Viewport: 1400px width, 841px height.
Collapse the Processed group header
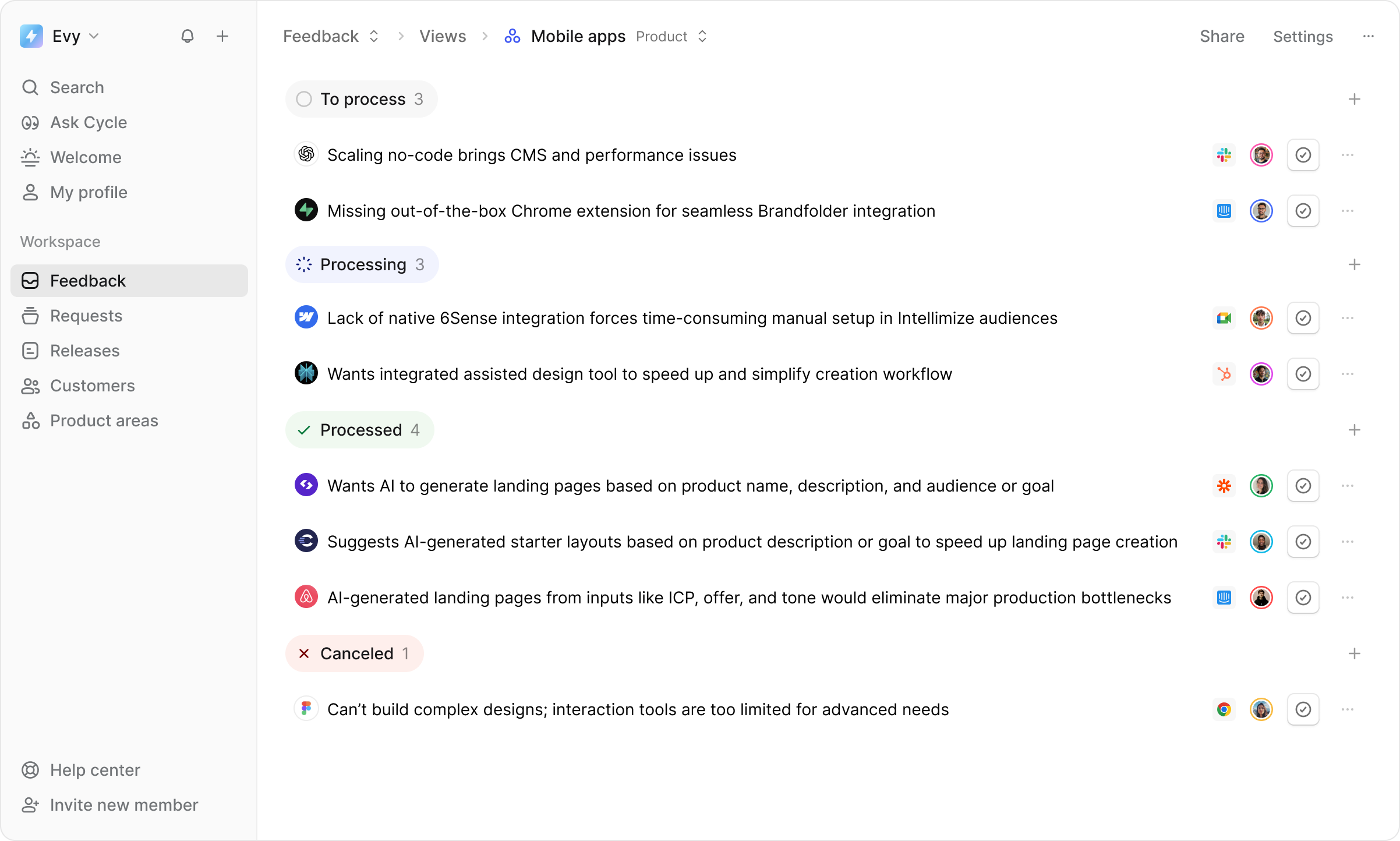tap(359, 430)
